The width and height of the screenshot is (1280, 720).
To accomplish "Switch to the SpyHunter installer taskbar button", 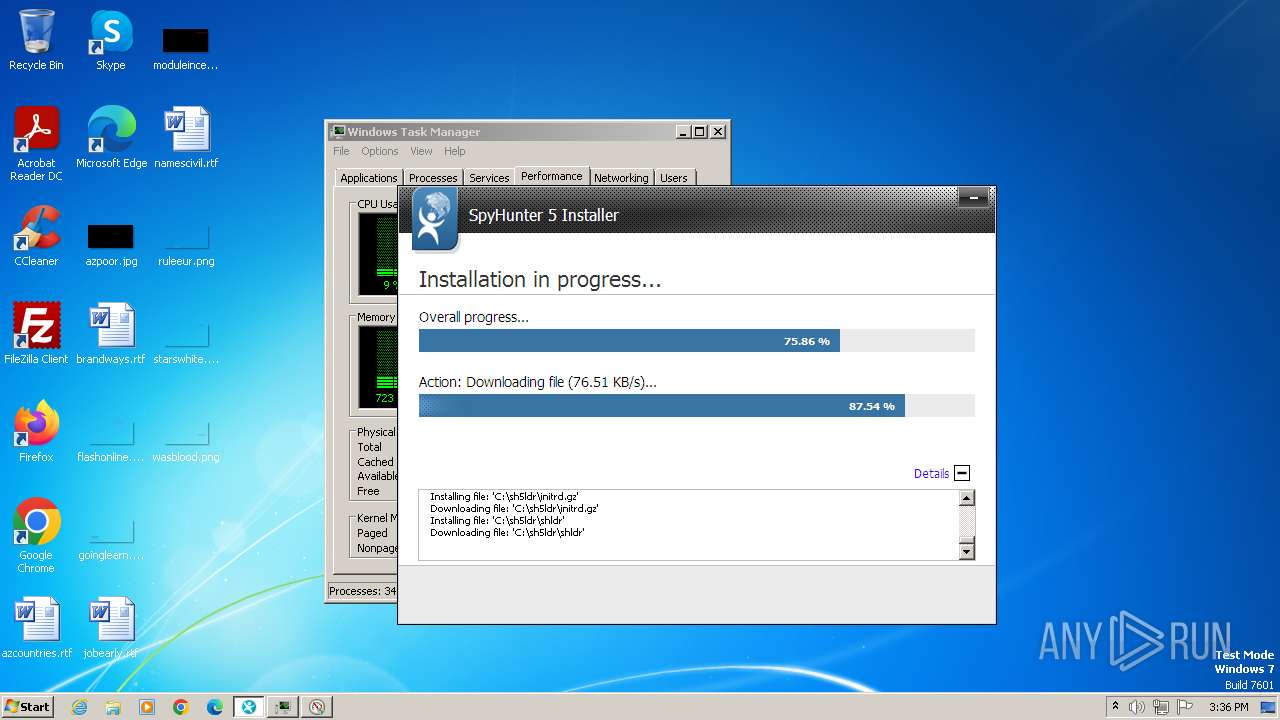I will click(249, 707).
